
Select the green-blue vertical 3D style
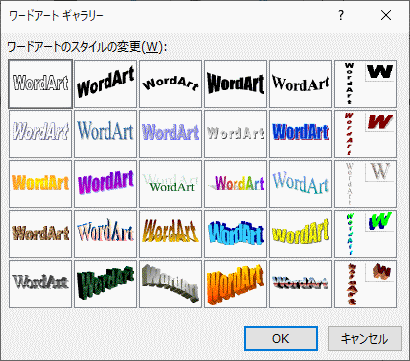click(365, 234)
